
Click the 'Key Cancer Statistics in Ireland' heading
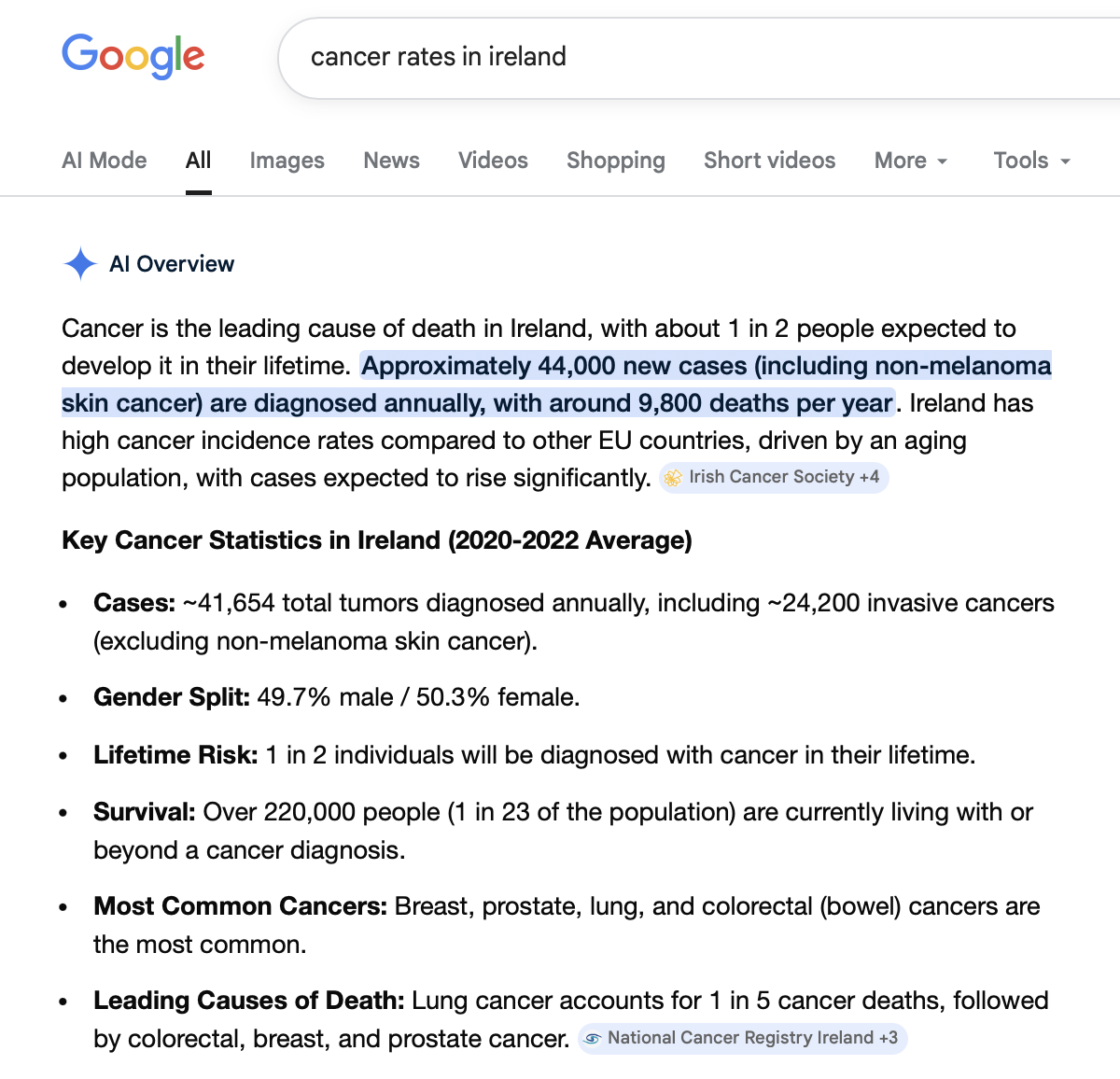(x=376, y=540)
